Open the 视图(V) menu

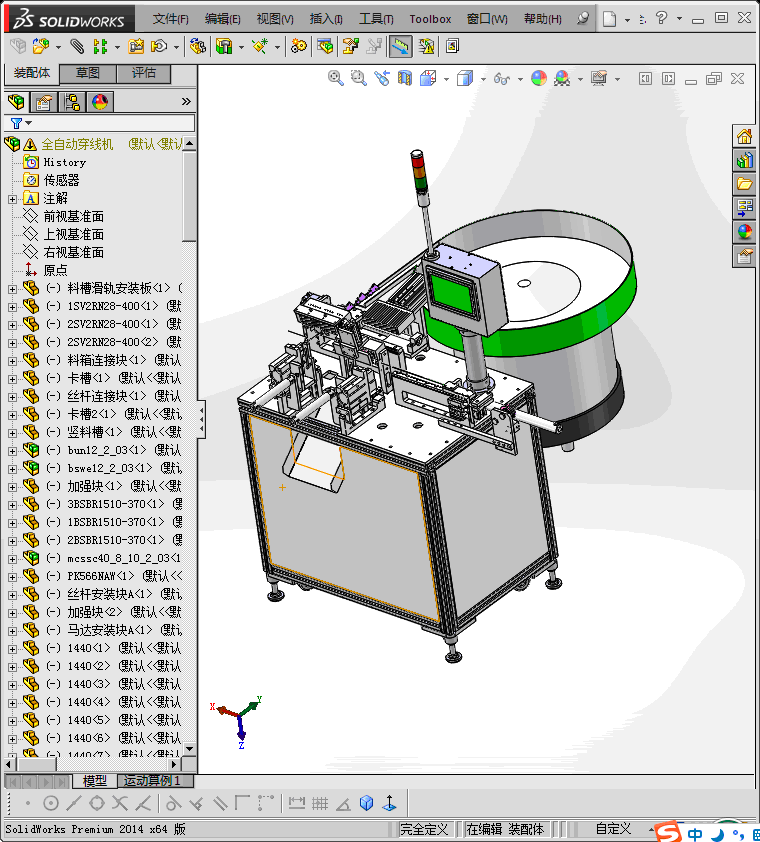(x=275, y=19)
